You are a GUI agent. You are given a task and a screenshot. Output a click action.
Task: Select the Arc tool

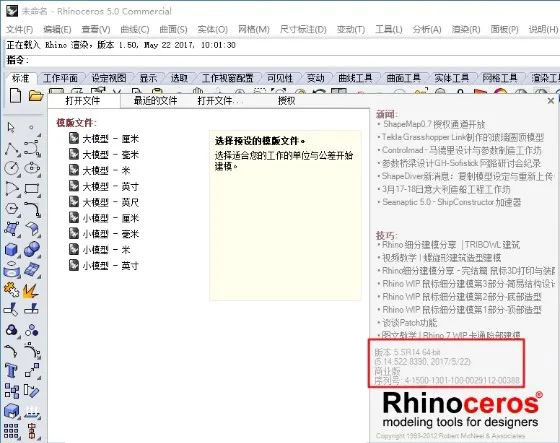(x=12, y=189)
